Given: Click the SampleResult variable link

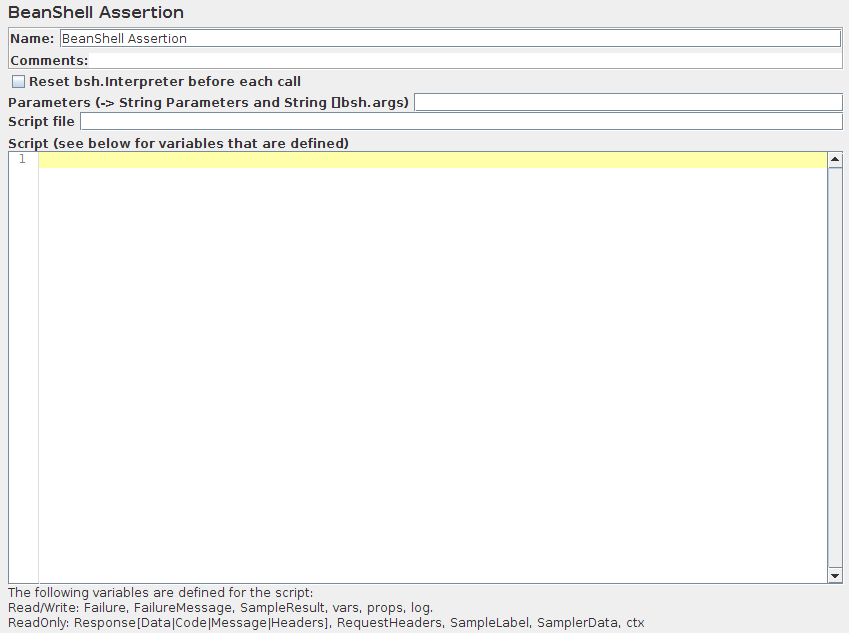Looking at the screenshot, I should click(284, 607).
